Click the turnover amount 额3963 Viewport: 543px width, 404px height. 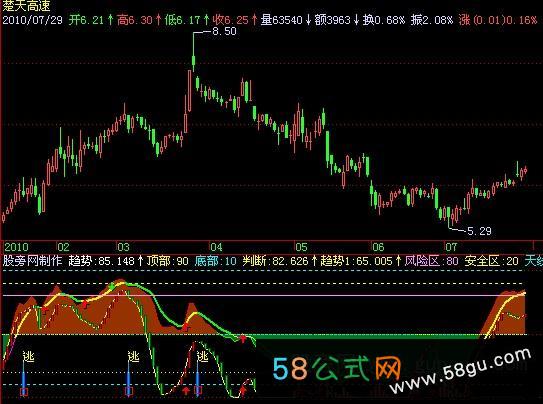(333, 20)
